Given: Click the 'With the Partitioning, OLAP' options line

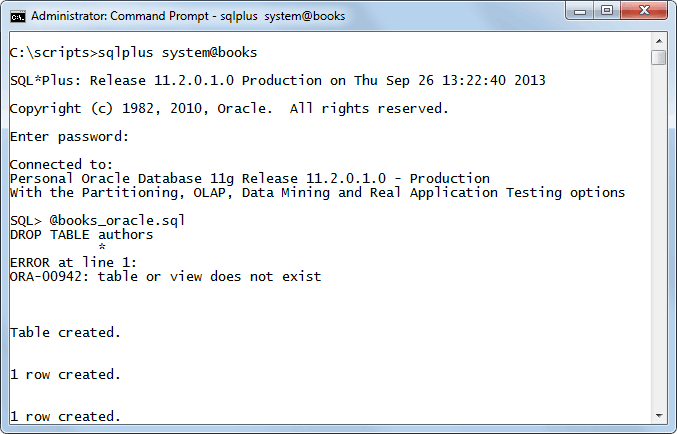Looking at the screenshot, I should tap(317, 193).
